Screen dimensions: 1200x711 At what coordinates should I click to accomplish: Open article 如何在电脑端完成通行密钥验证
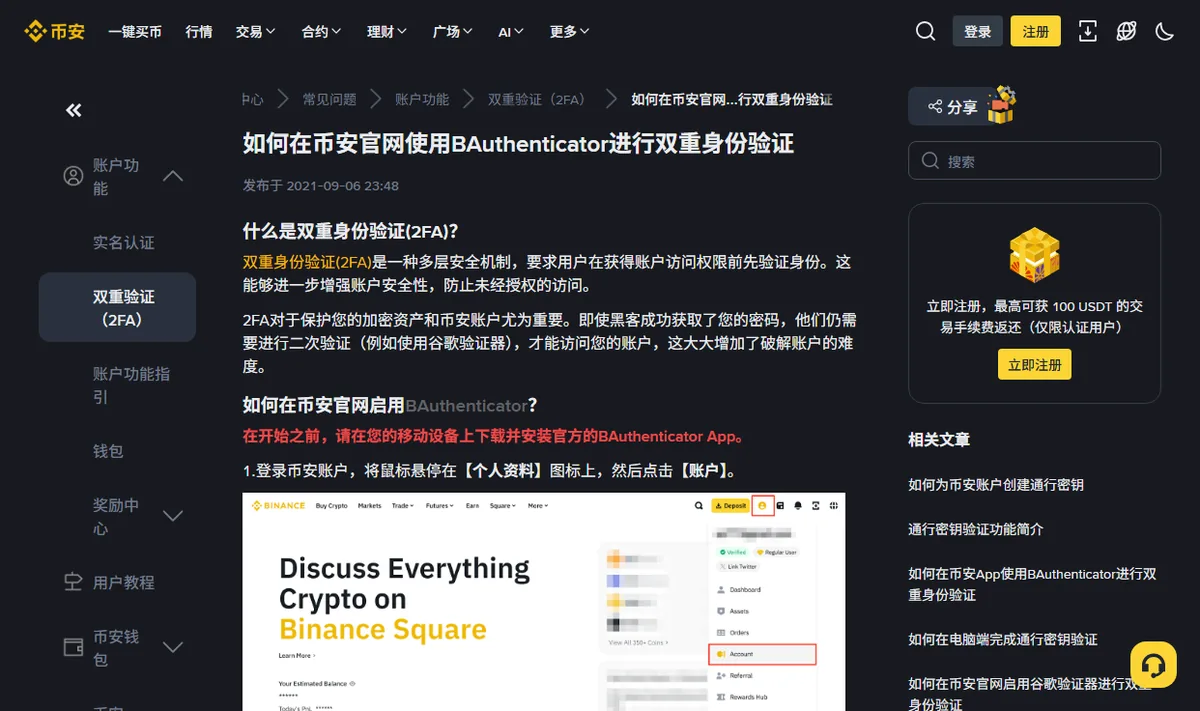[1003, 639]
